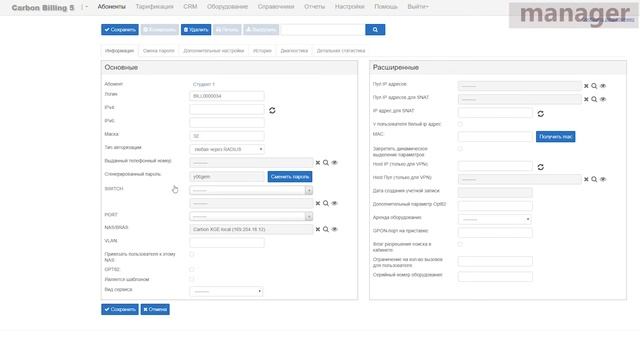This screenshot has width=640, height=360.
Task: Click the refresh icon next to IPv4 field
Action: coord(272,110)
